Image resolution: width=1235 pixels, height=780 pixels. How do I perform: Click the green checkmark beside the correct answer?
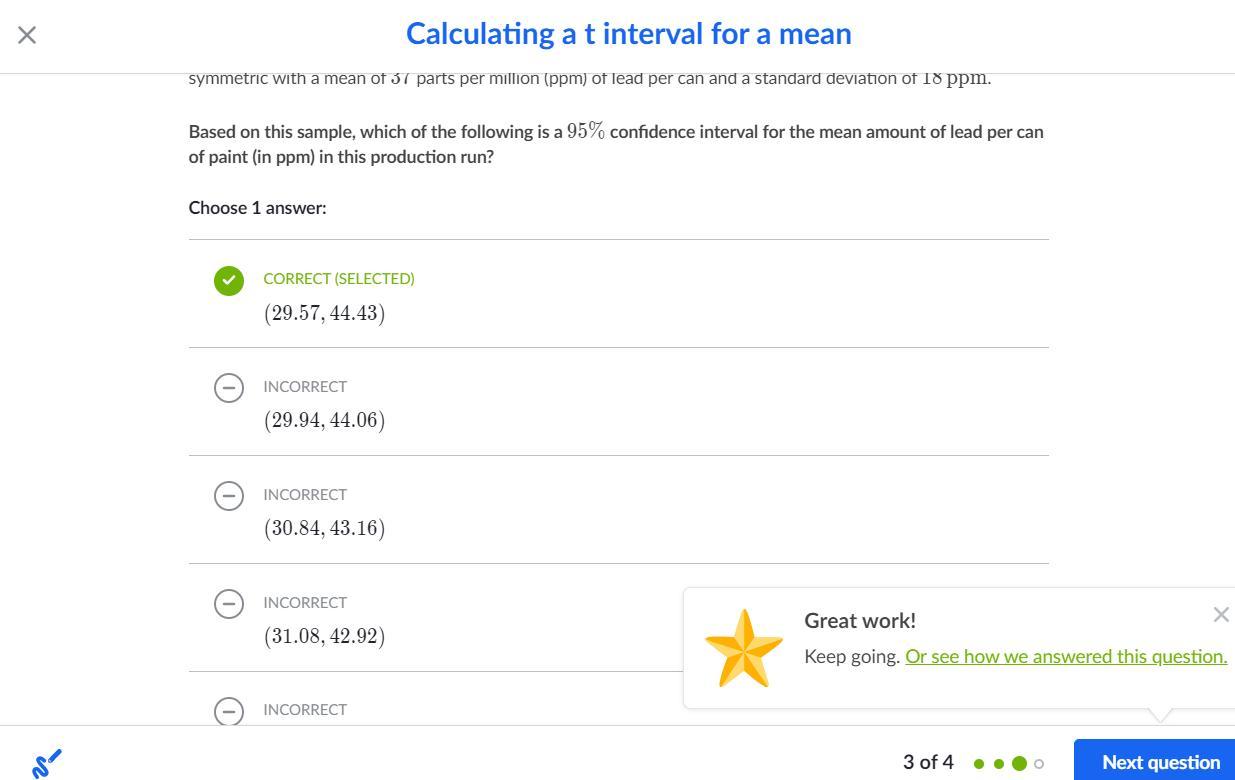229,281
